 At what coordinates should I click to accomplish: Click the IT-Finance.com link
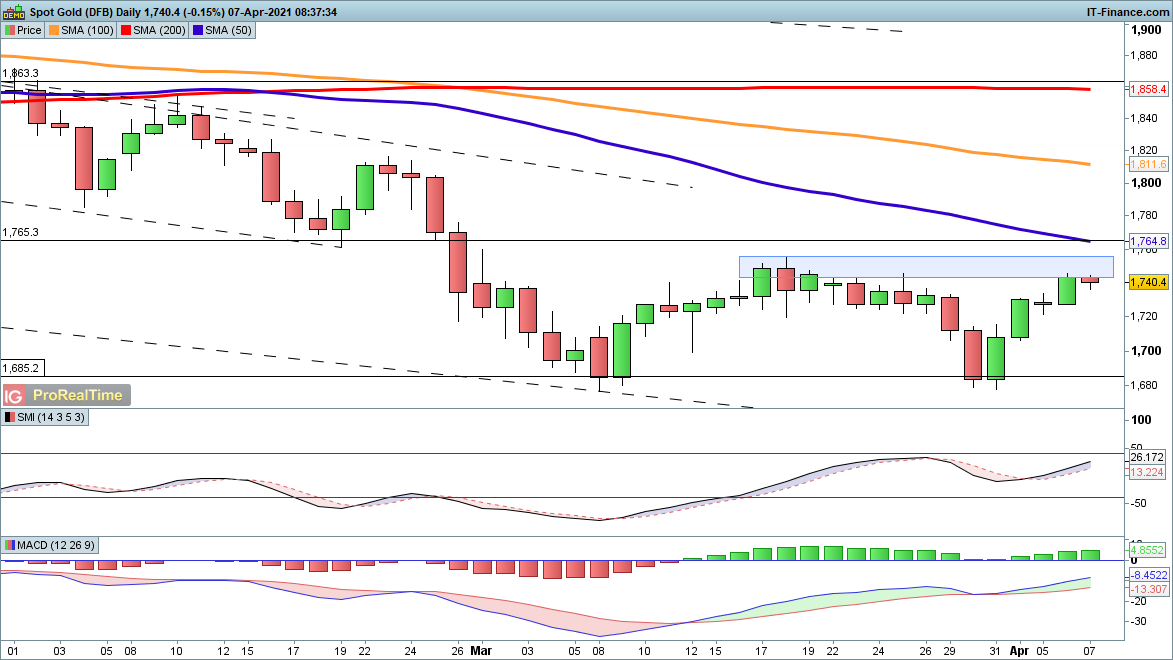[x=1127, y=11]
